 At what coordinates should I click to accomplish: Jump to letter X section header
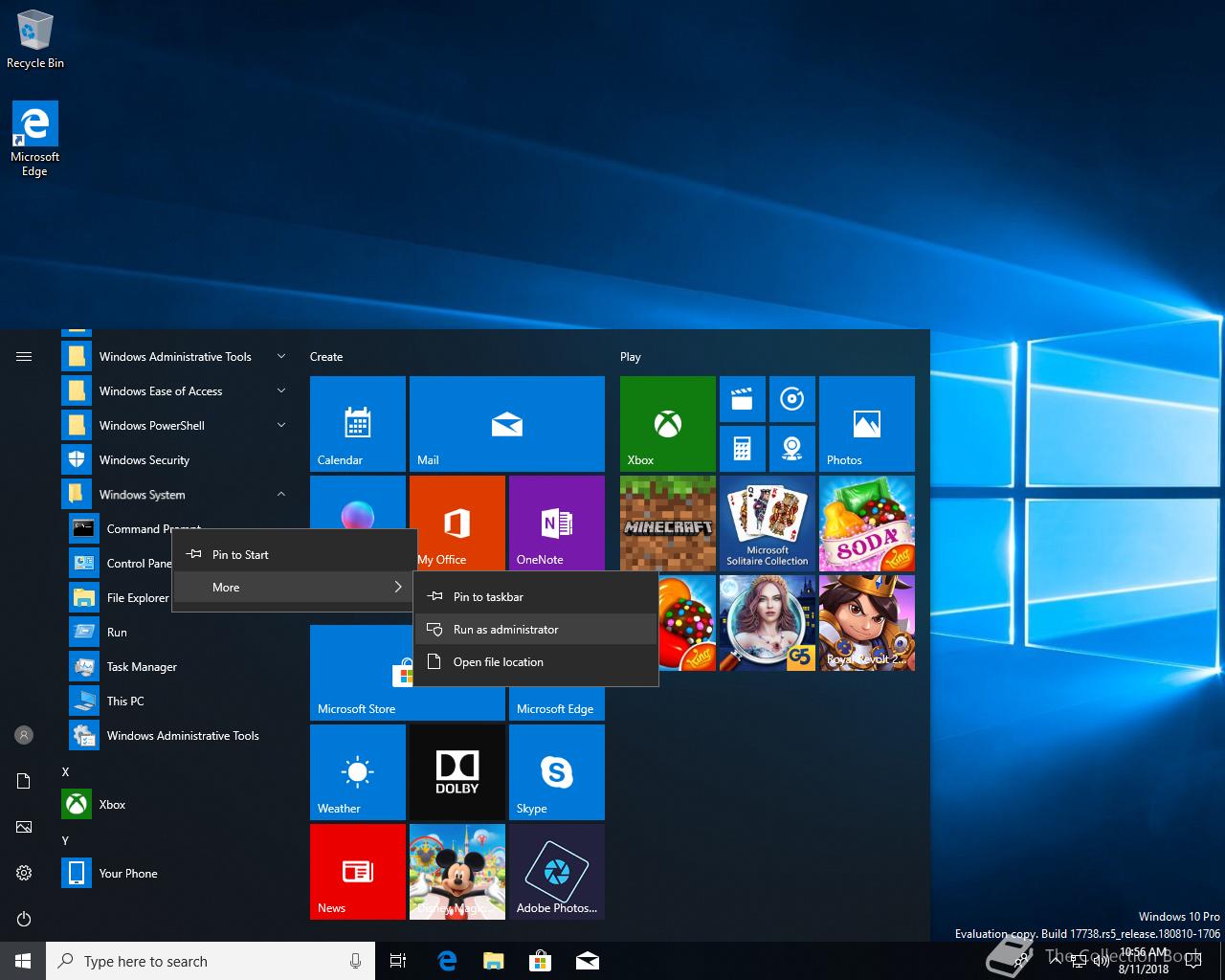[x=65, y=771]
